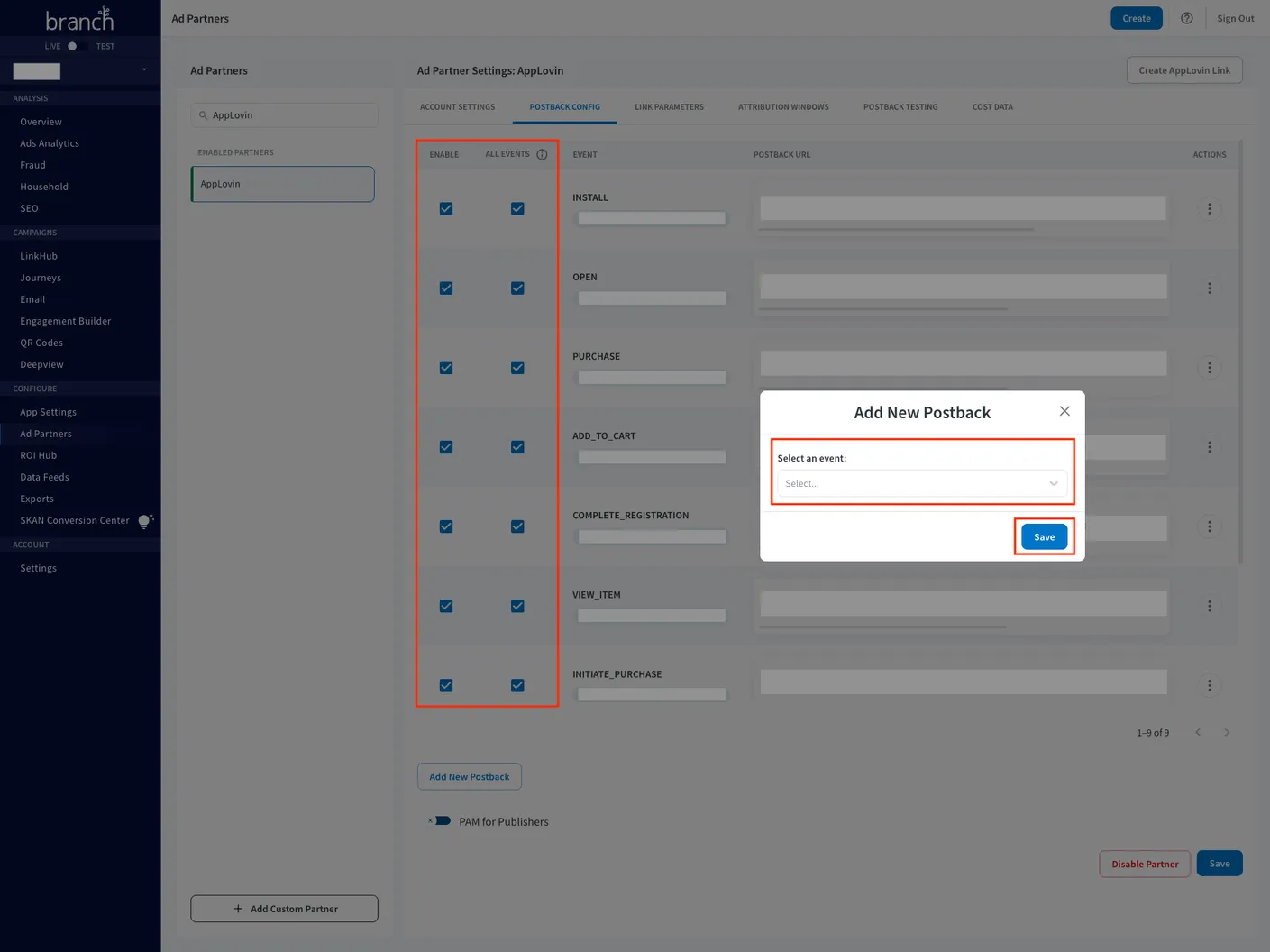Open Journeys from the Campaigns sidebar

coord(40,277)
